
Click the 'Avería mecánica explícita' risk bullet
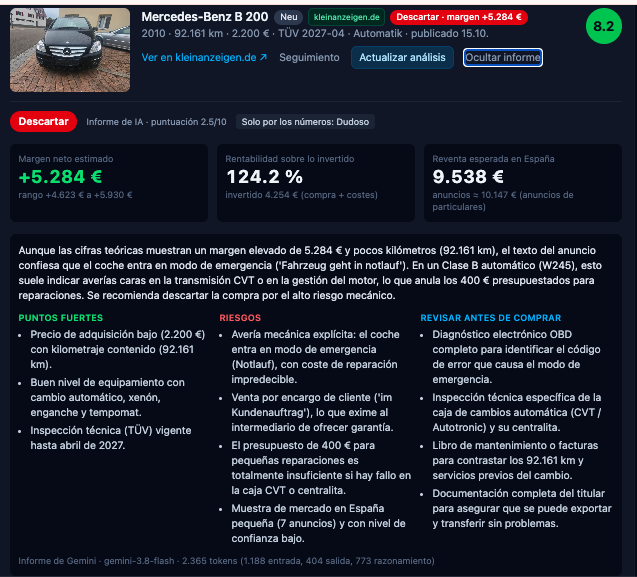point(316,357)
